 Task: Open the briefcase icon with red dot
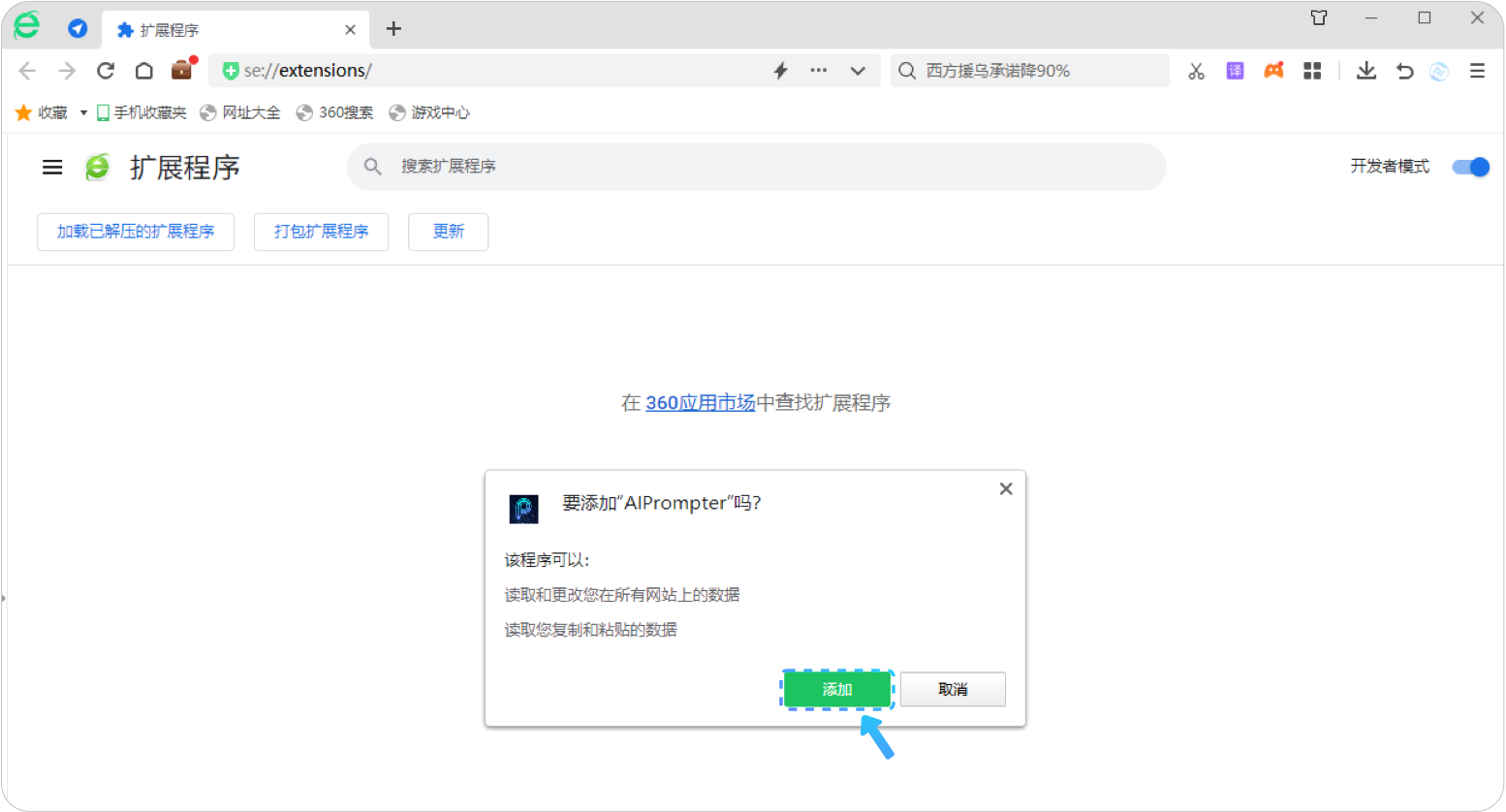(182, 70)
